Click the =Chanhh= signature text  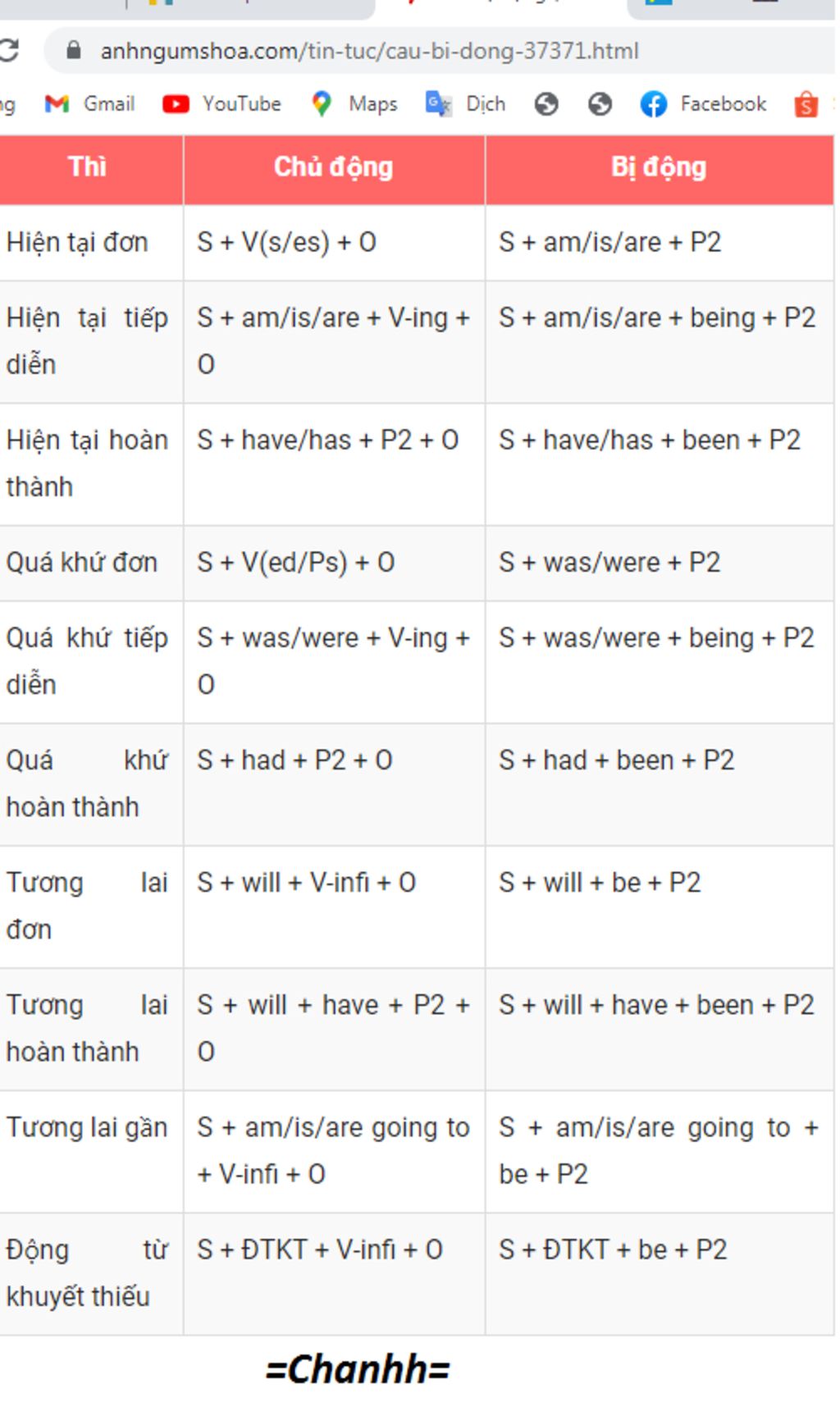coord(358,1369)
